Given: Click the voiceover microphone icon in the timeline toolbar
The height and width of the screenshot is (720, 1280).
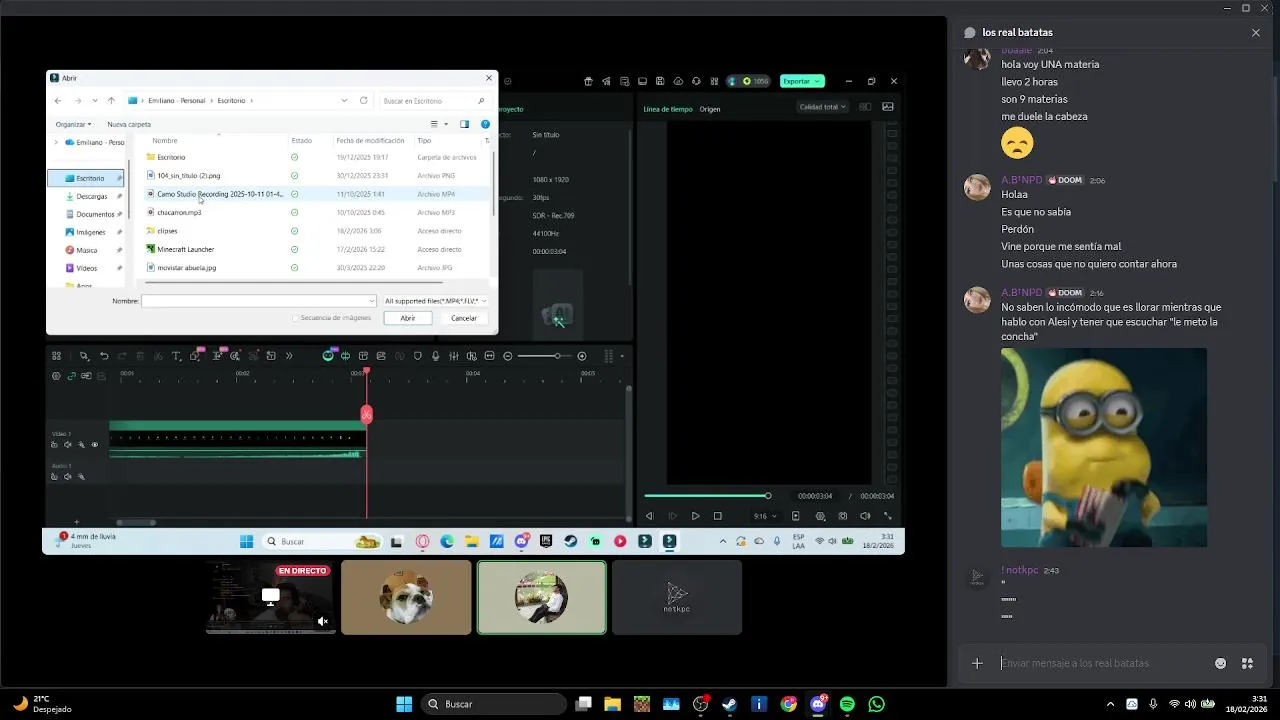Looking at the screenshot, I should click(435, 356).
